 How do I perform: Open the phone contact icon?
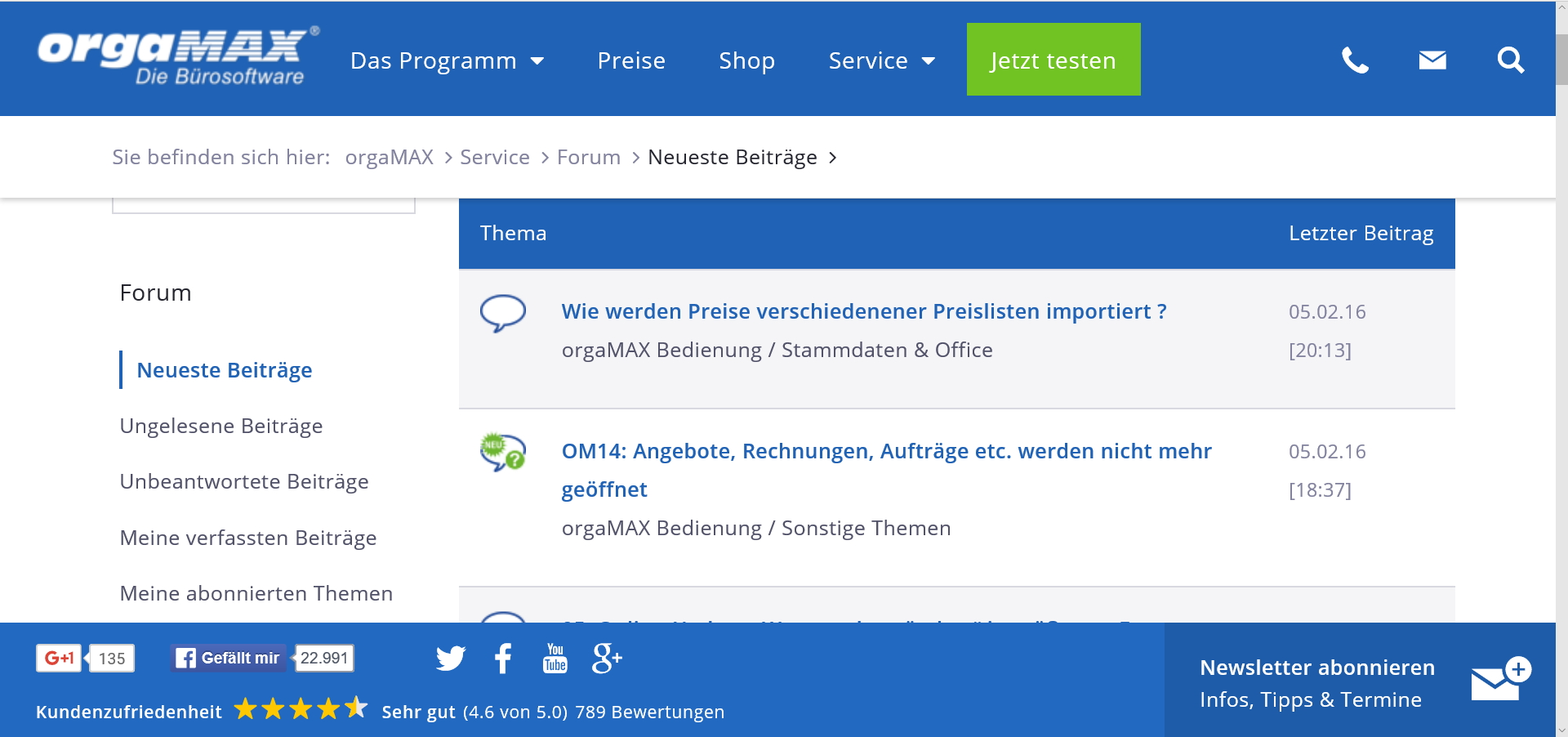1355,60
